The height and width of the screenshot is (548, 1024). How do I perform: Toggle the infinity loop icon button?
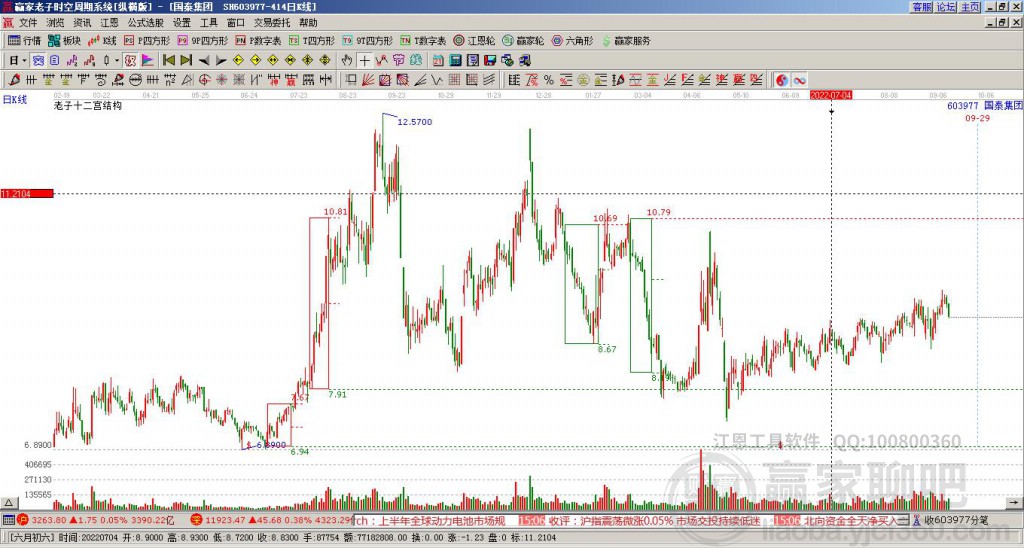tap(799, 80)
